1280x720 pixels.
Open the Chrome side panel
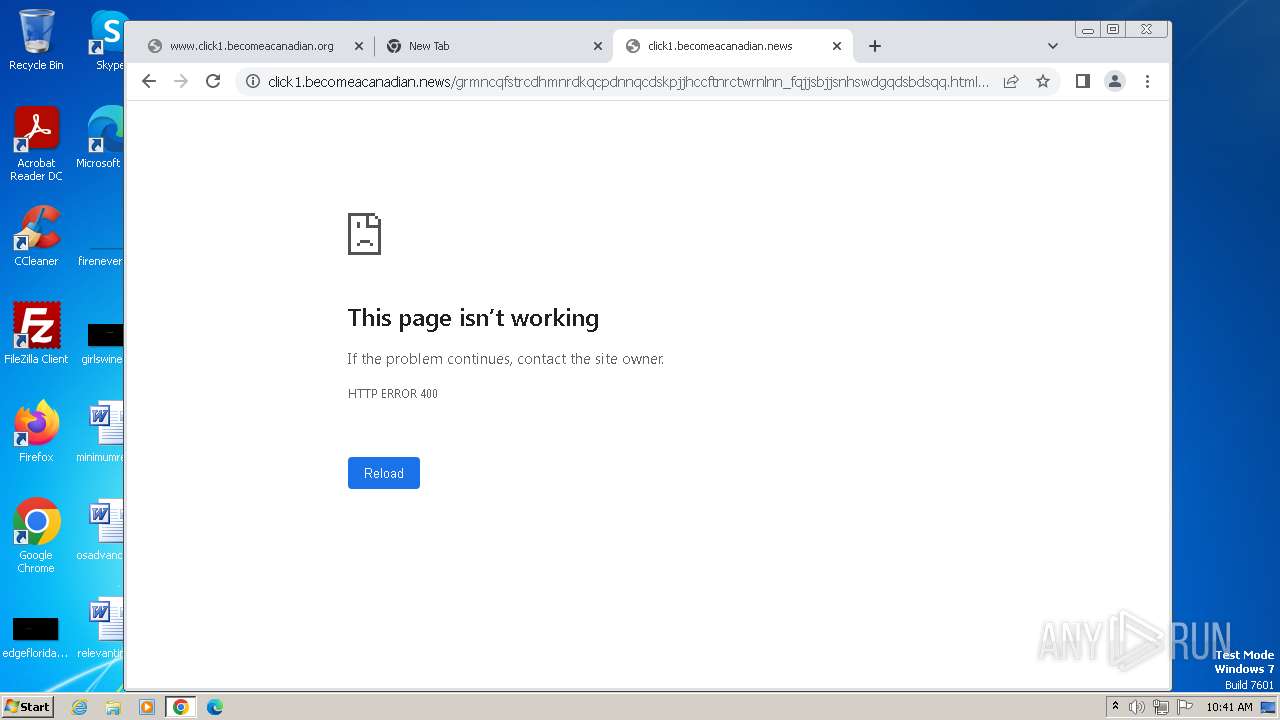click(x=1082, y=81)
